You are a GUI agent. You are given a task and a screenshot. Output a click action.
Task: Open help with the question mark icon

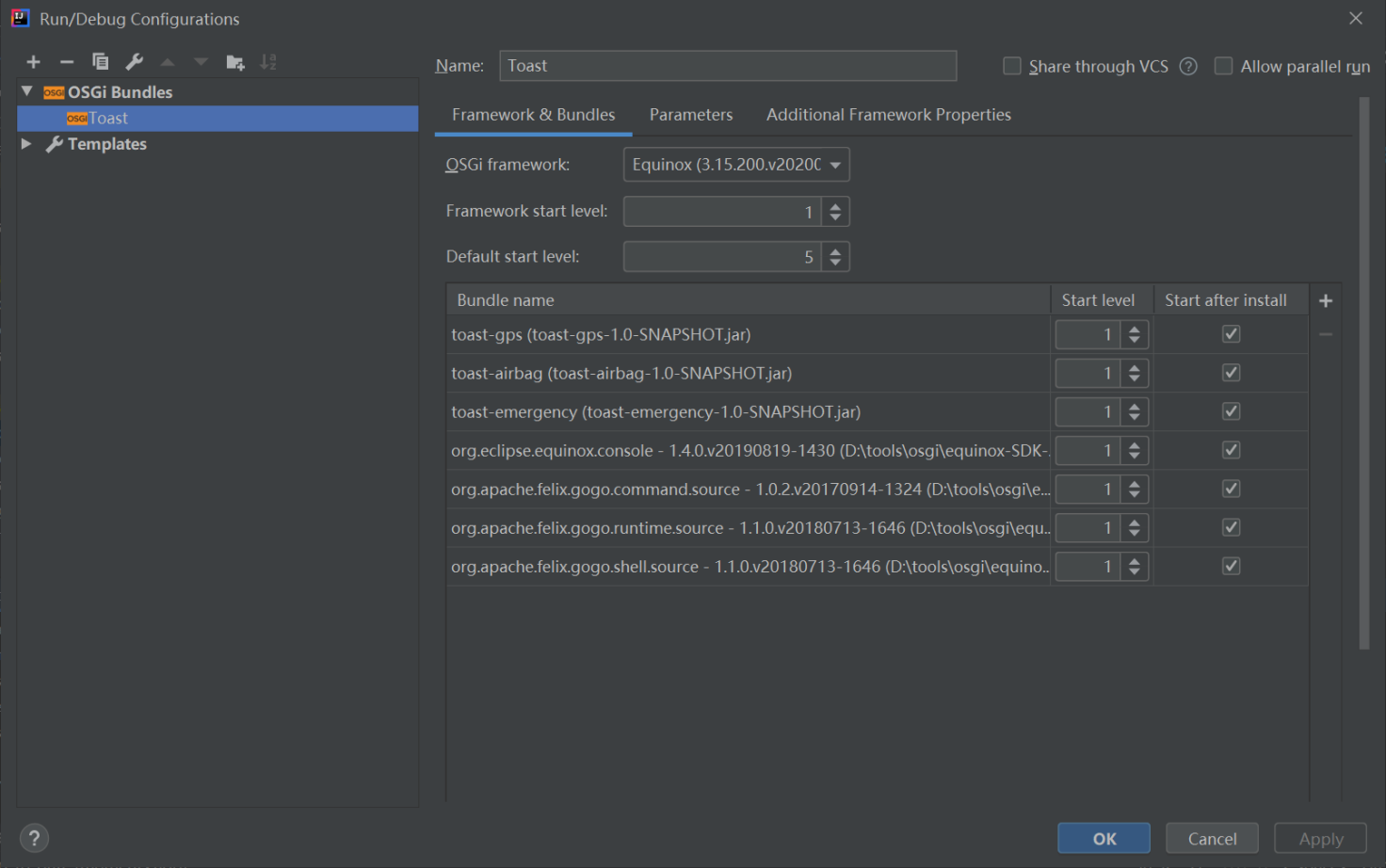click(x=34, y=837)
